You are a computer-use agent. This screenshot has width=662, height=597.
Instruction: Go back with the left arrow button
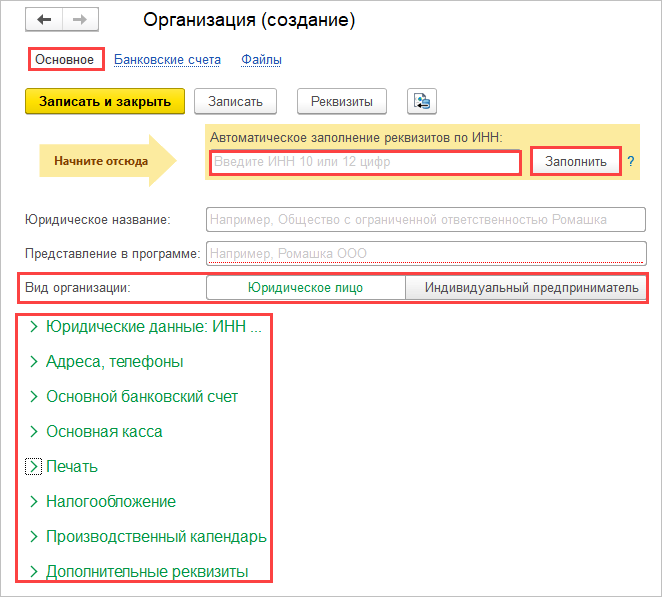(x=44, y=19)
